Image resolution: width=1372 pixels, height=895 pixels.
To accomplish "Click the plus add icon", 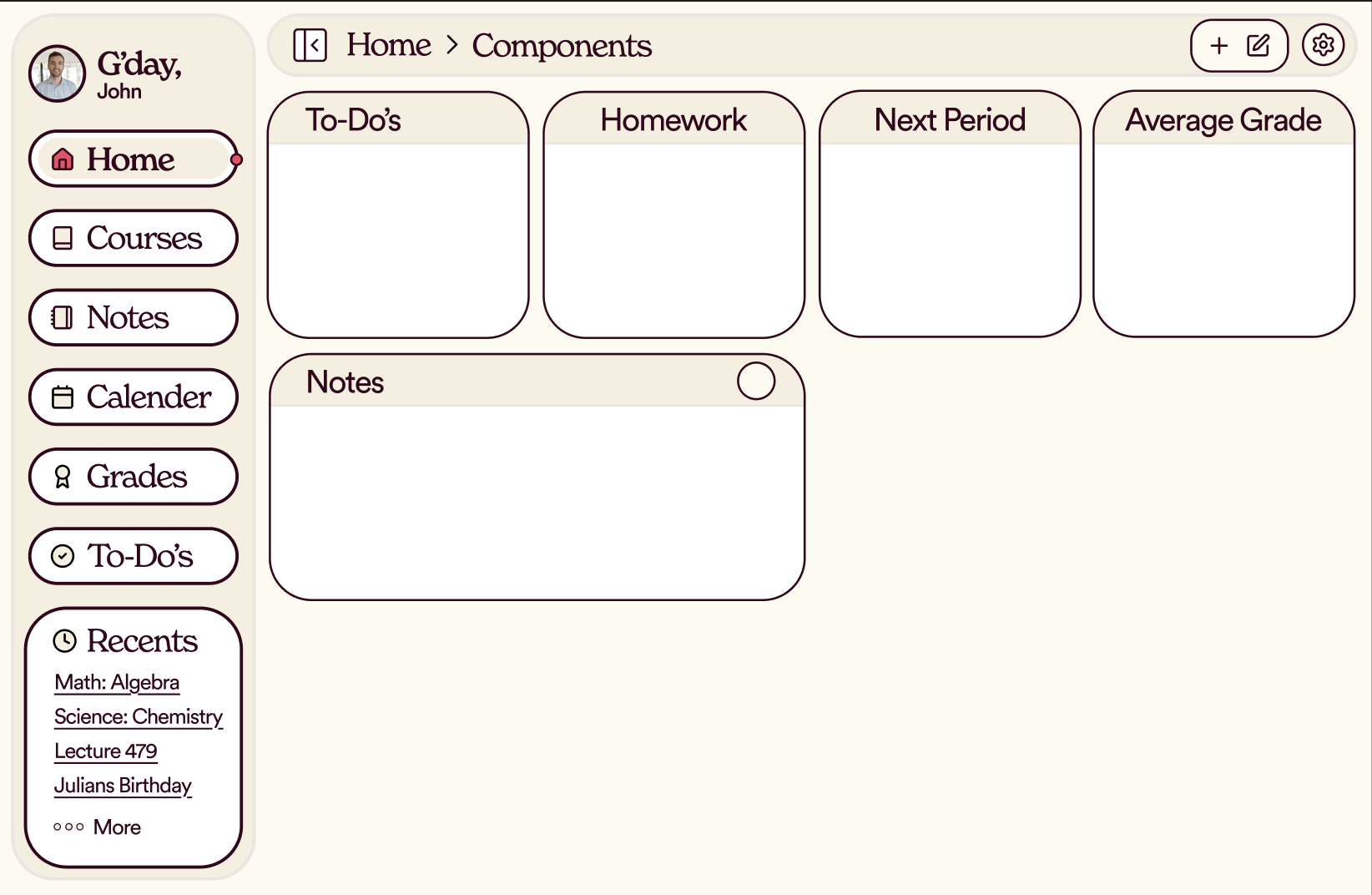I will click(1218, 45).
